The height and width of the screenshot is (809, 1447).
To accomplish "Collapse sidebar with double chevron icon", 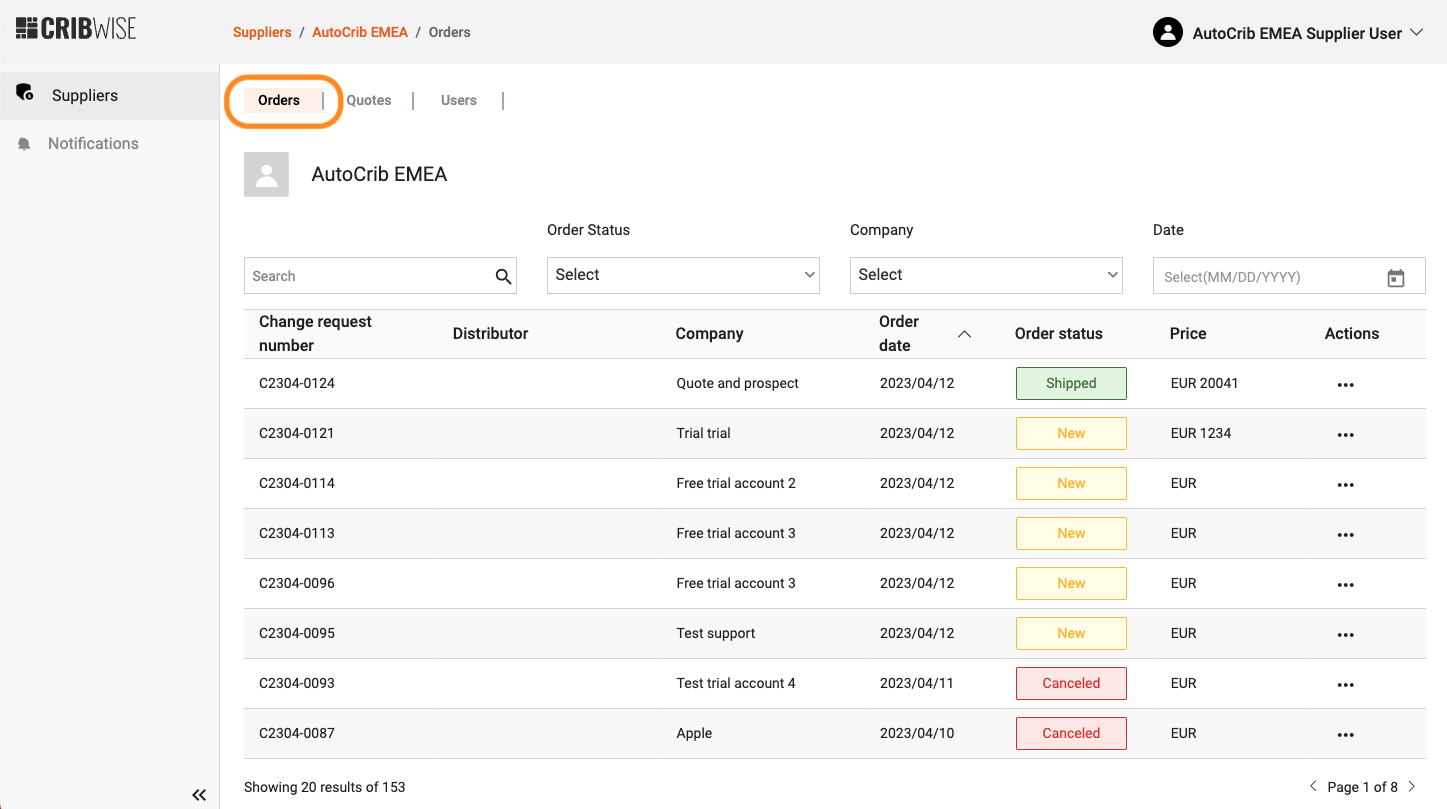I will click(x=199, y=795).
